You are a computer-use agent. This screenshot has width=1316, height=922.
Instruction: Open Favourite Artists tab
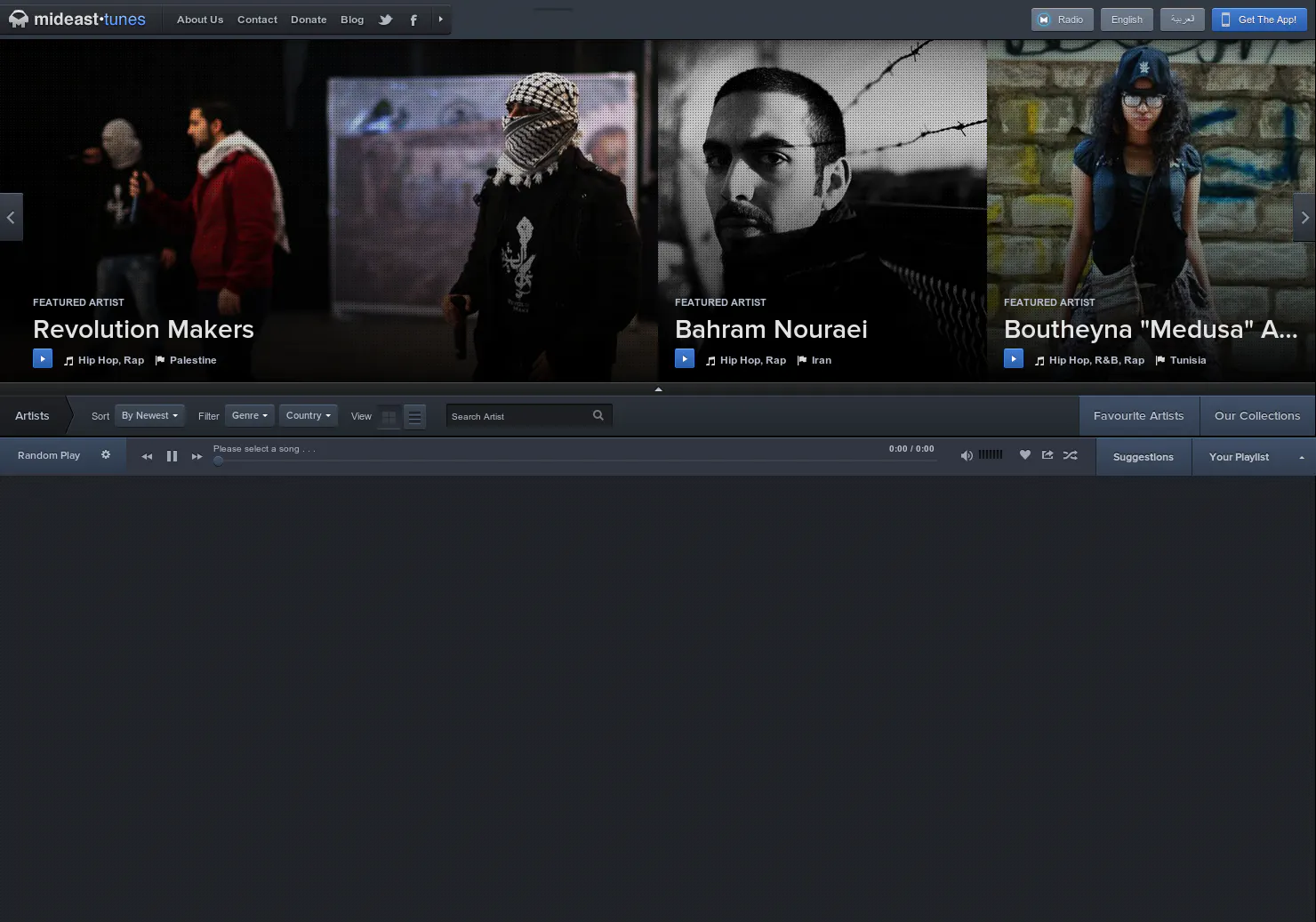click(1139, 415)
